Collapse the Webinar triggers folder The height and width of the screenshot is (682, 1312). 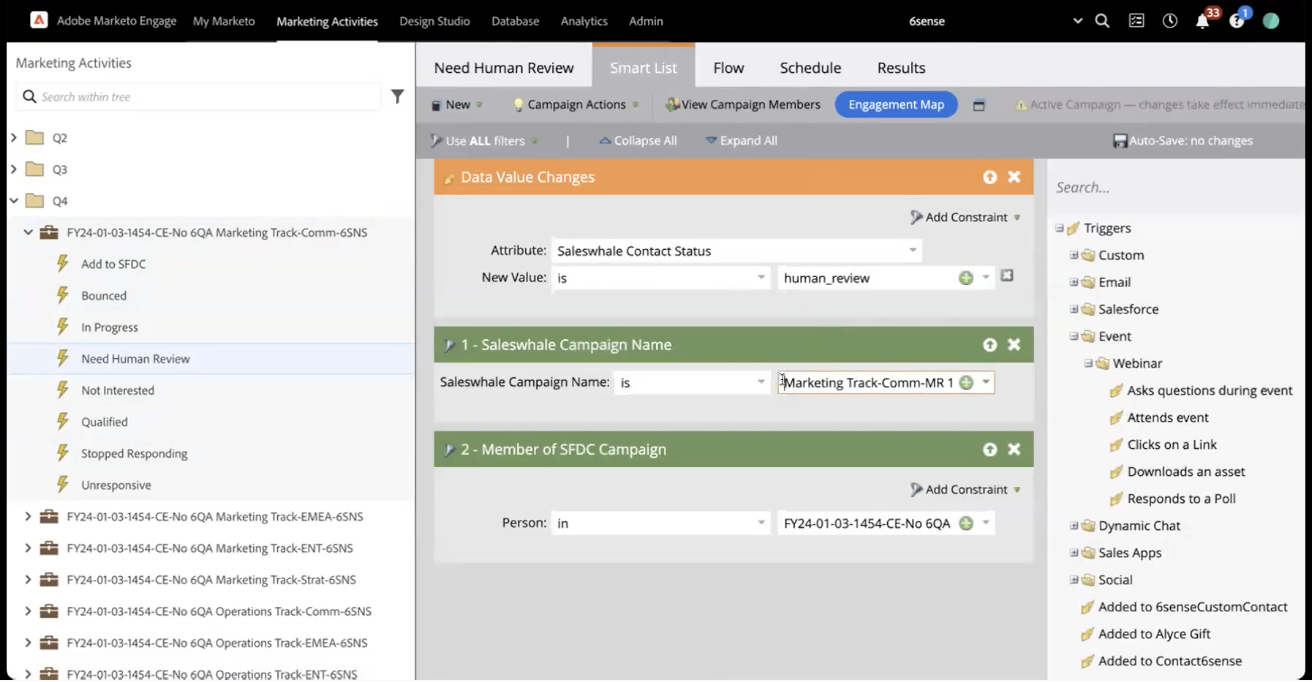point(1088,363)
